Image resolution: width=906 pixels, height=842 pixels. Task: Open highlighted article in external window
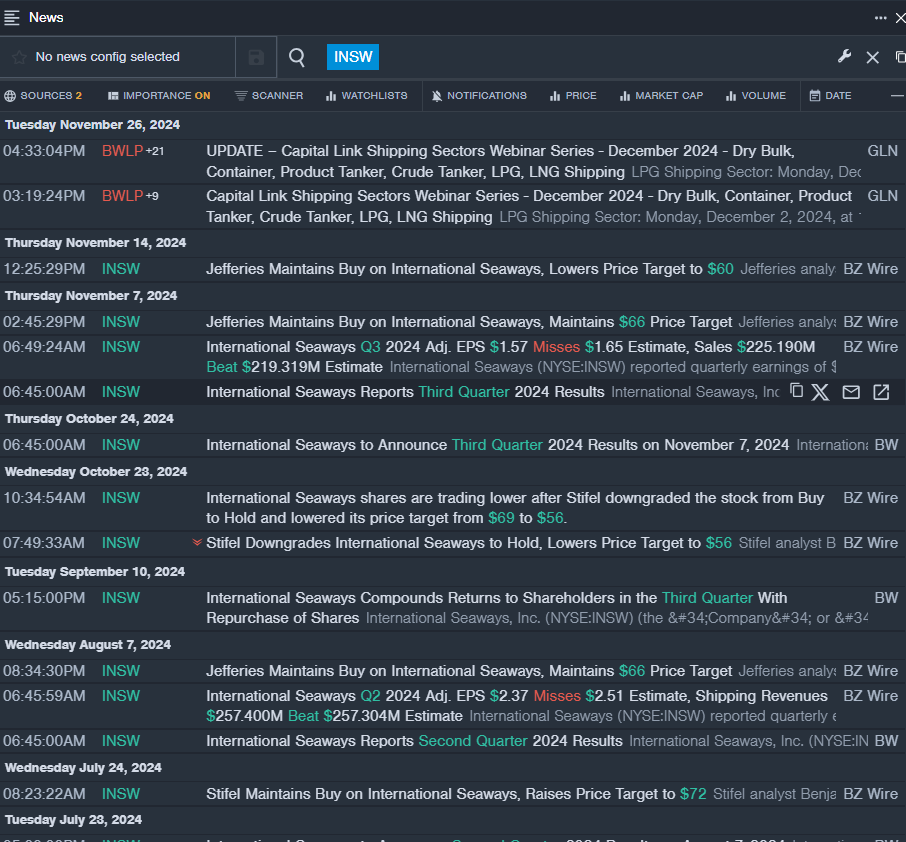click(881, 392)
